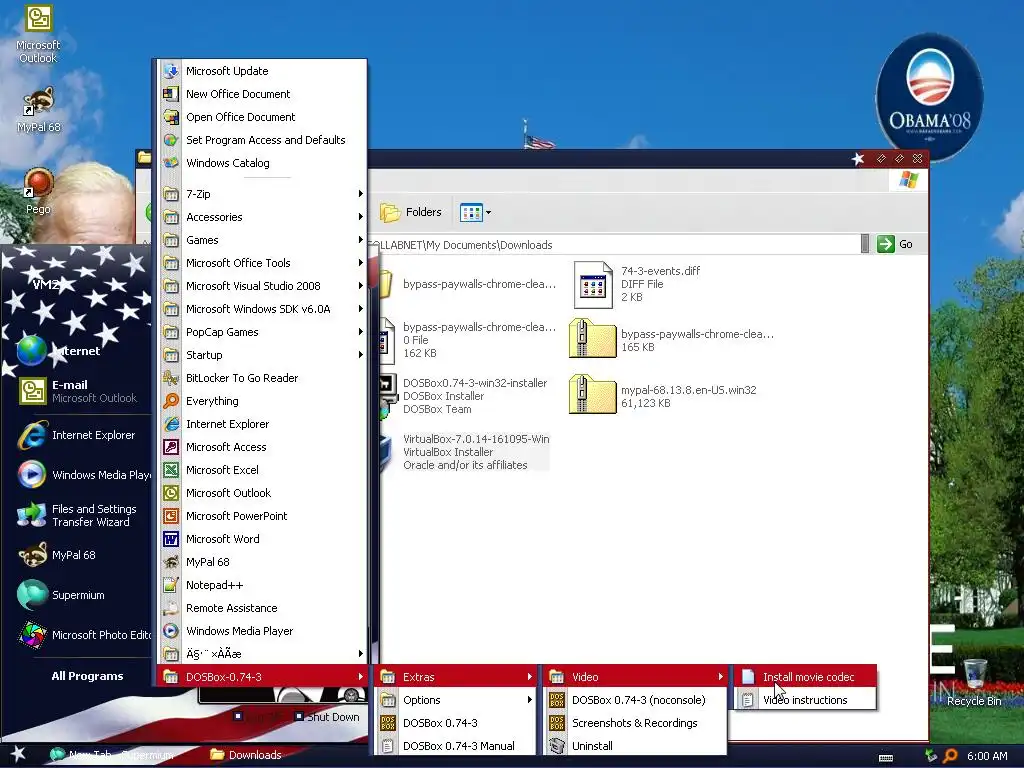
Task: Open Internet Explorer in Start menu
Action: pos(77,435)
